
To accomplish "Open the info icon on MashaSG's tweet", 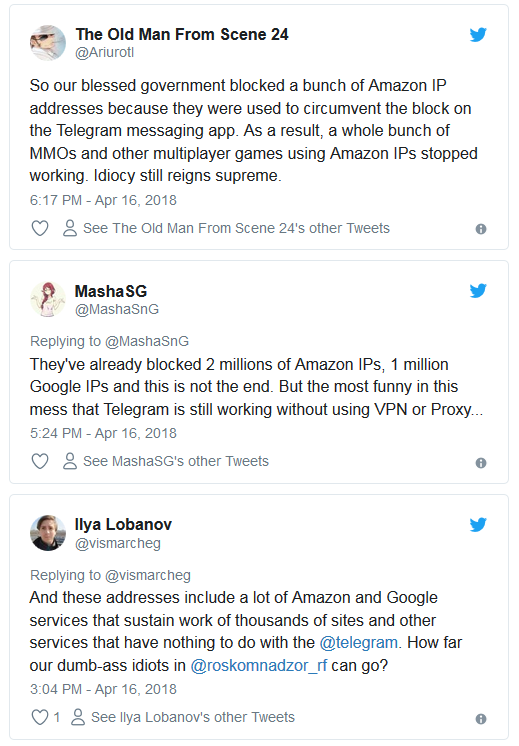I will click(x=481, y=462).
